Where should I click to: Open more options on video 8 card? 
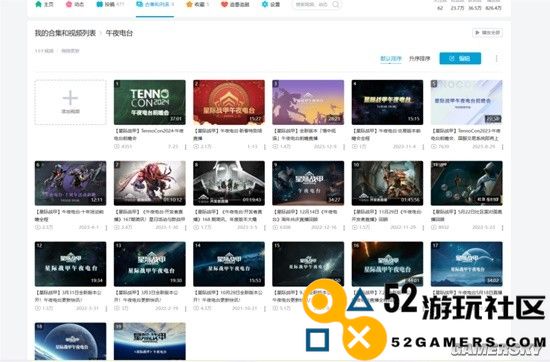(x=265, y=228)
